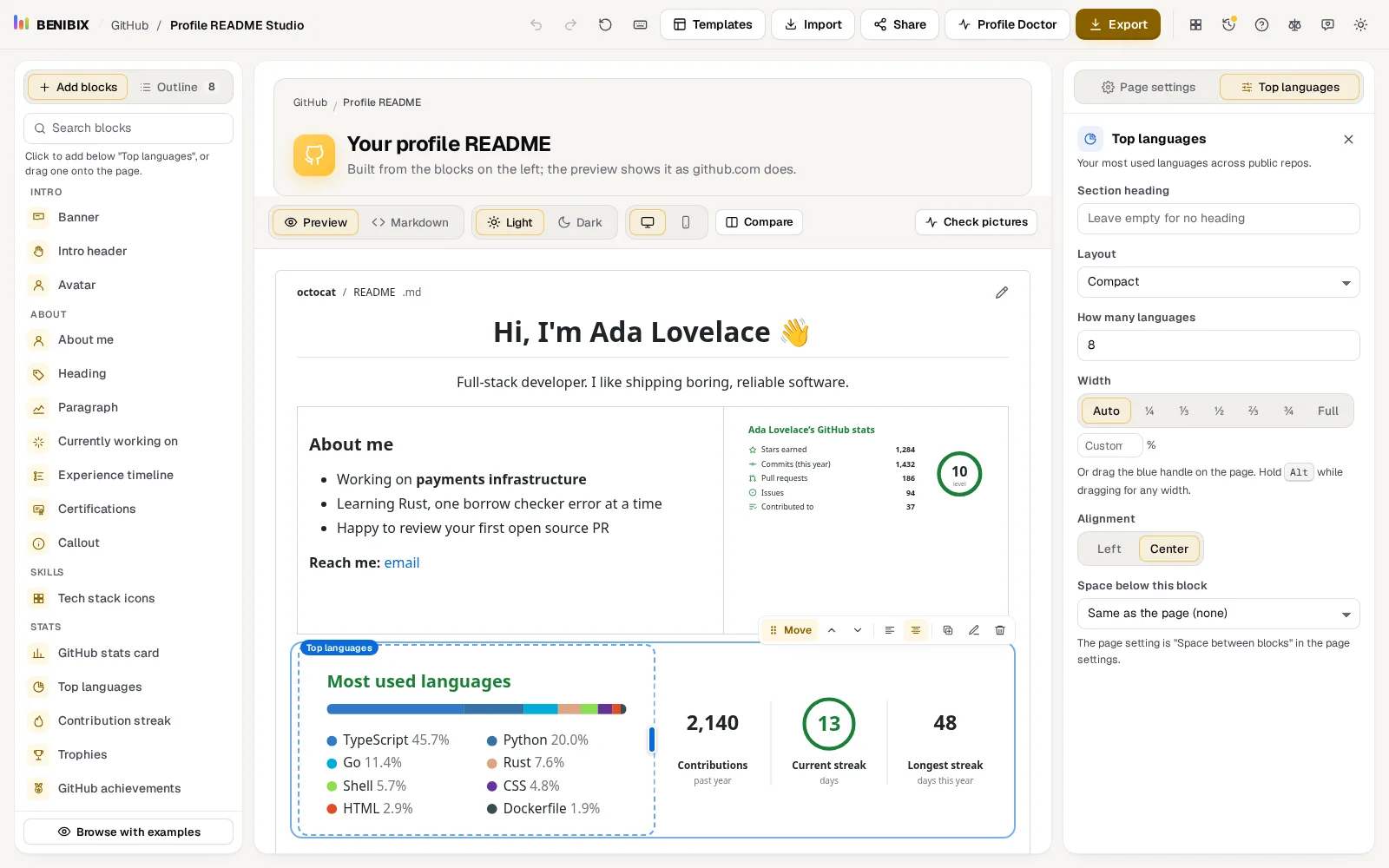Viewport: 1389px width, 868px height.
Task: Select desktop preview device
Action: 648,222
